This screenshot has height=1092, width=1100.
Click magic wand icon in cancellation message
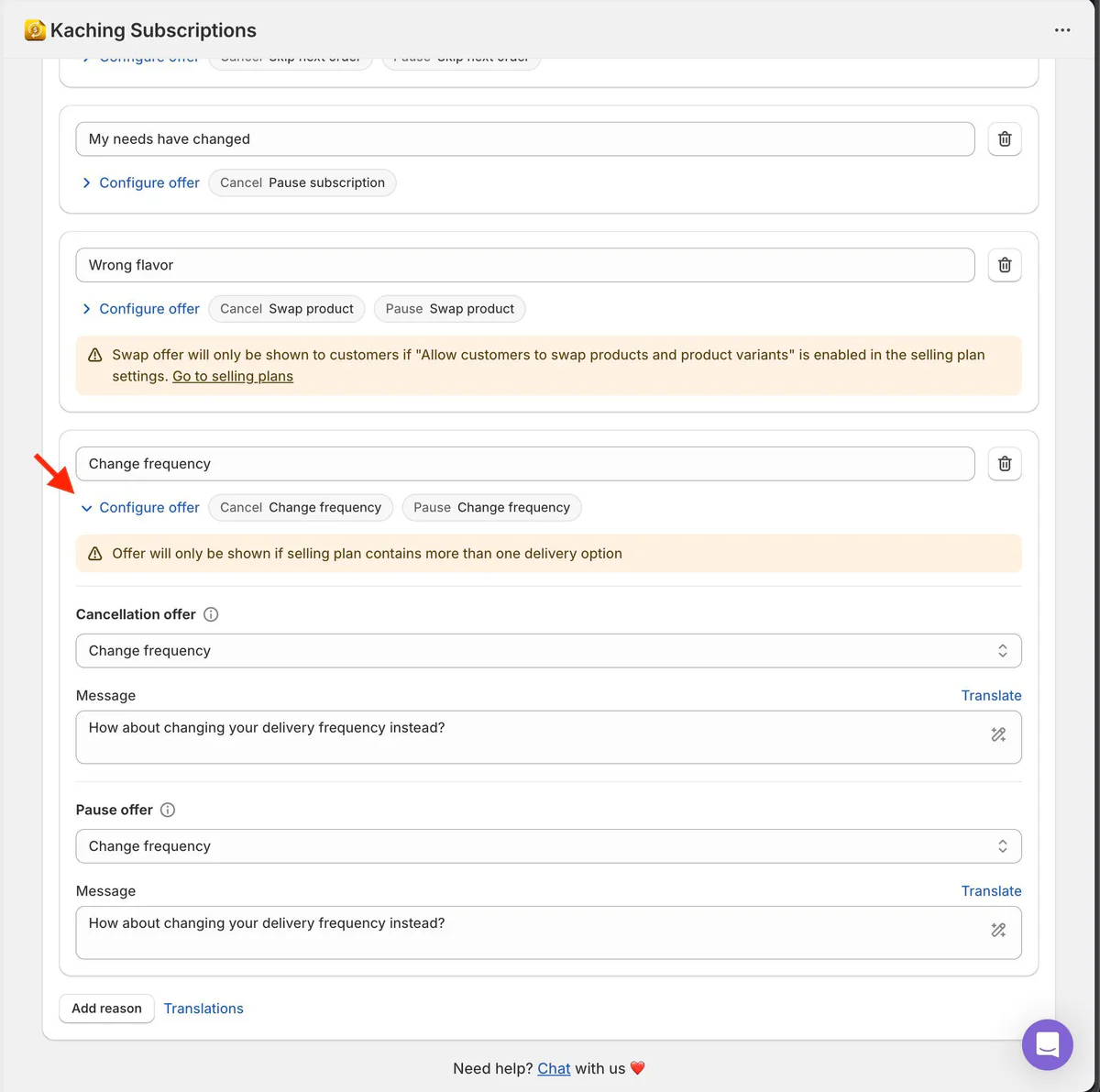pyautogui.click(x=998, y=734)
